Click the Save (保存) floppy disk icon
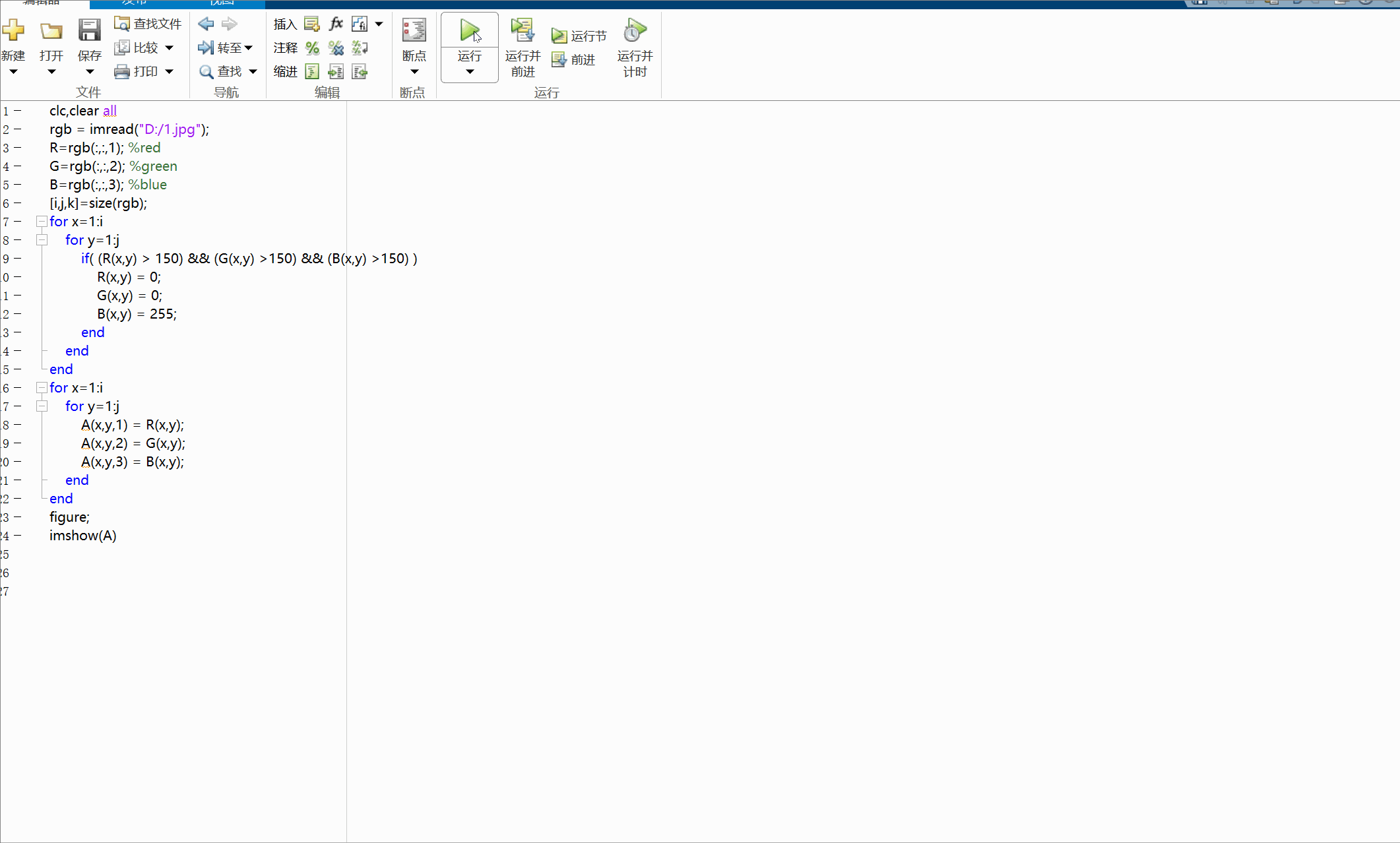Viewport: 1400px width, 843px height. [x=89, y=30]
